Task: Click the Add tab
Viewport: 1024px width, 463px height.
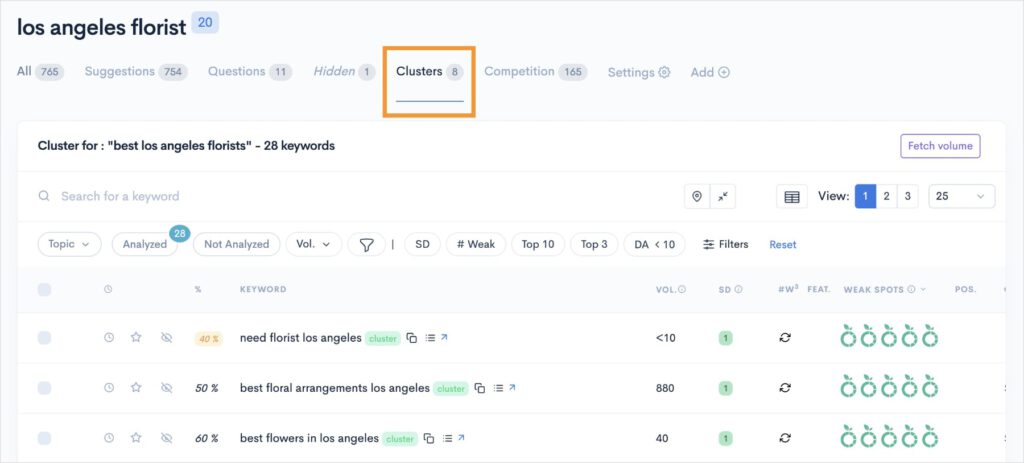Action: tap(710, 72)
